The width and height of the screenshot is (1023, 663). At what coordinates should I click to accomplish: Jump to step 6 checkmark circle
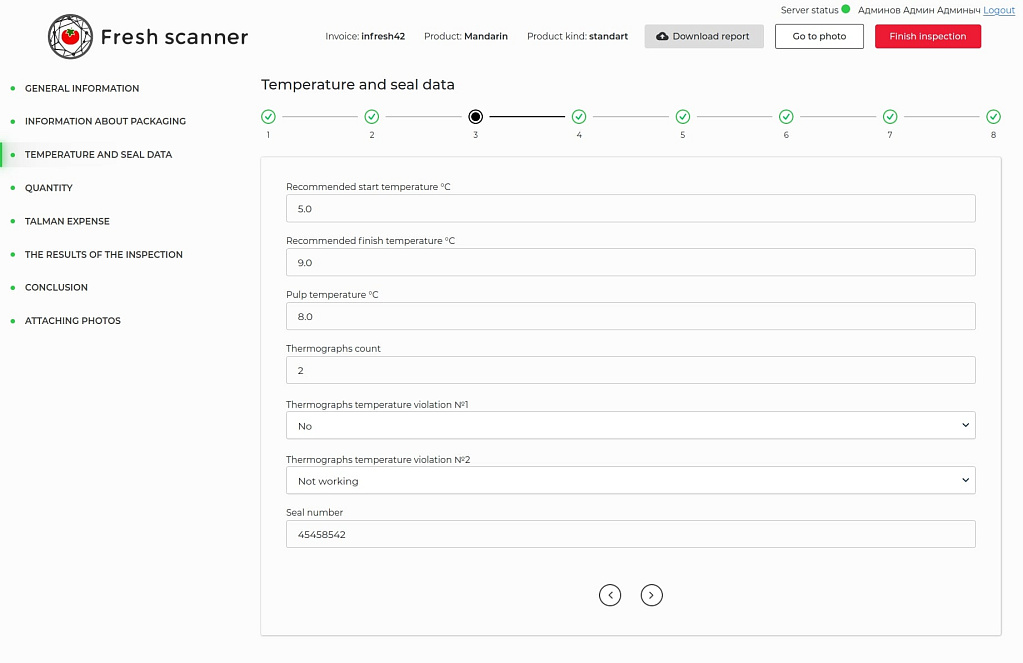point(786,117)
